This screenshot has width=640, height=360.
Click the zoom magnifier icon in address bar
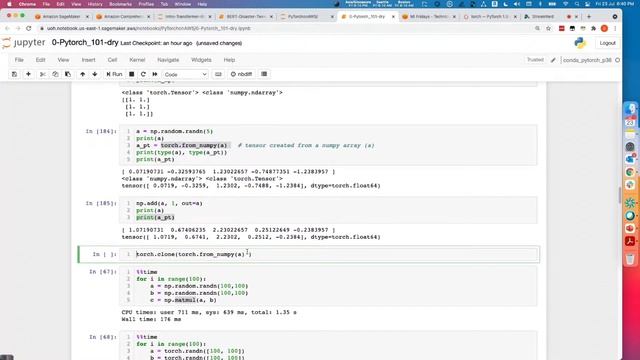coord(537,29)
